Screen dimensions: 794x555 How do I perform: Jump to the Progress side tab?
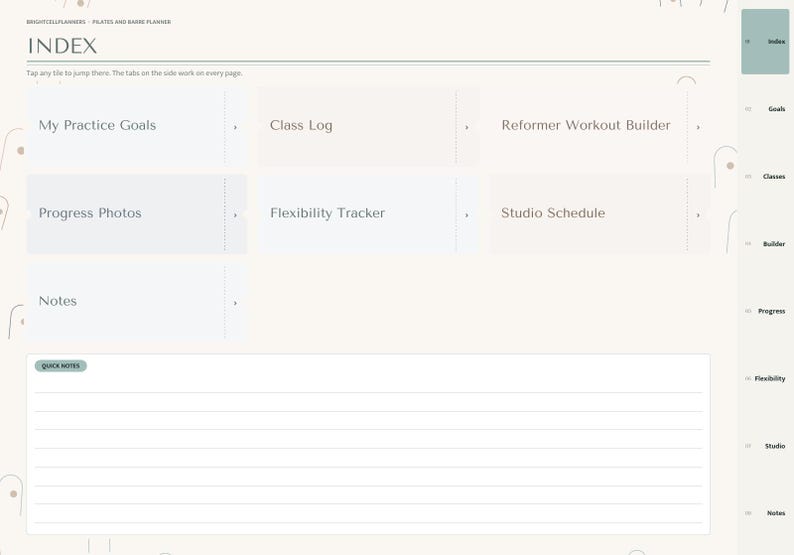765,311
